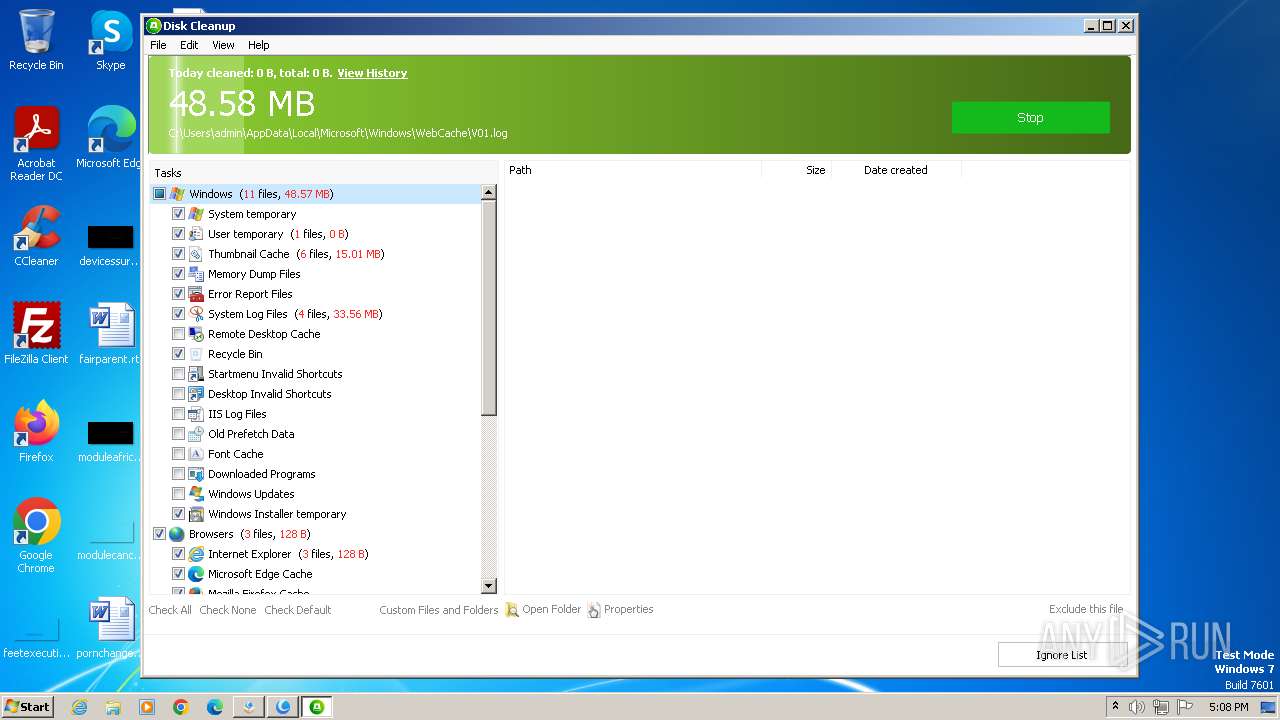
Task: Click the Font Cache icon
Action: click(x=197, y=454)
